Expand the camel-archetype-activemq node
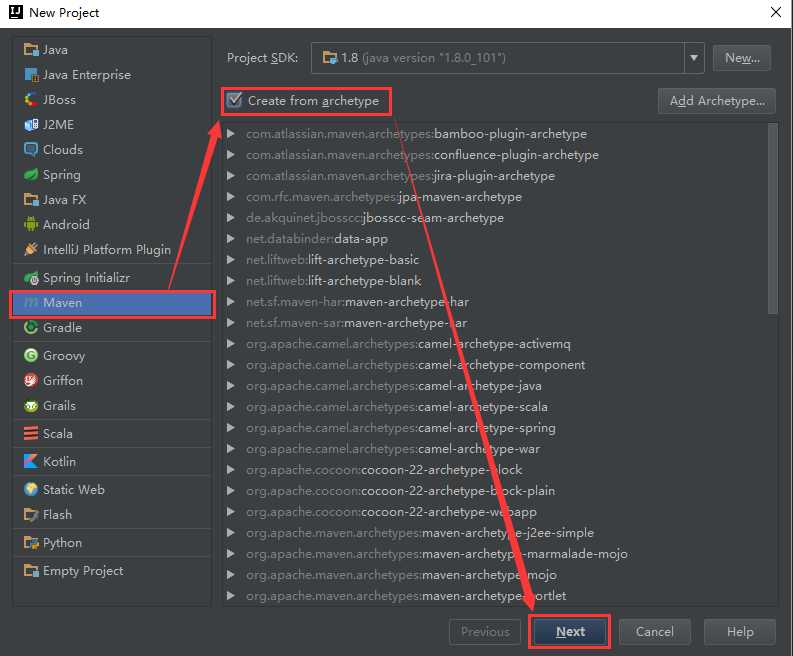The image size is (793, 656). pyautogui.click(x=231, y=344)
